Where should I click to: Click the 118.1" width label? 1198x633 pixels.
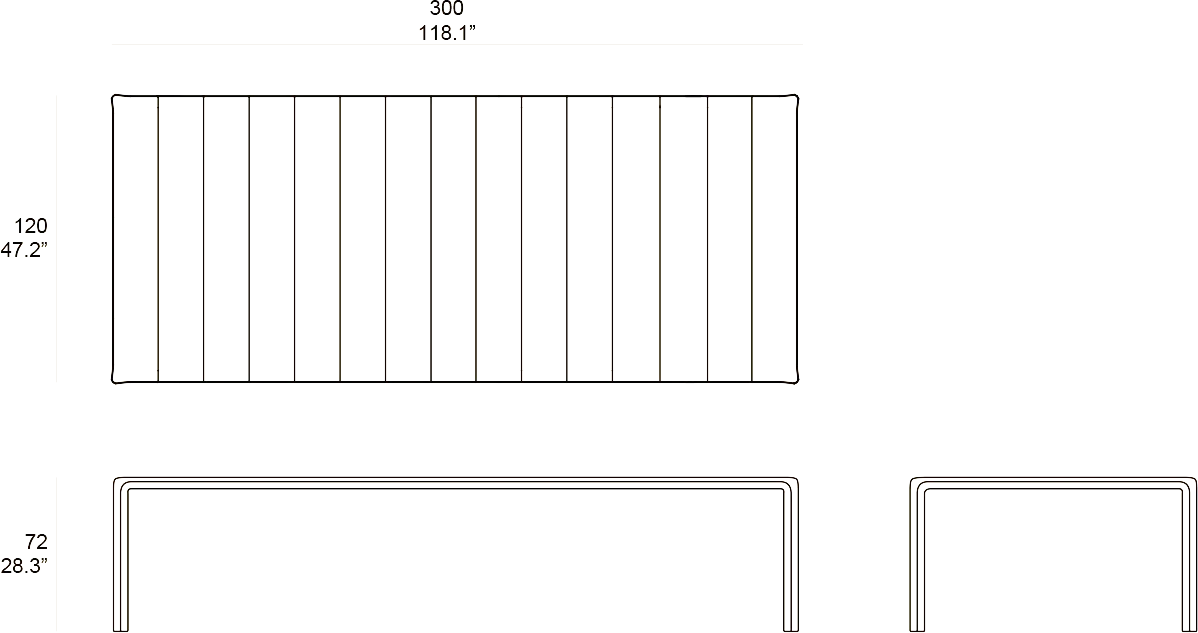448,34
